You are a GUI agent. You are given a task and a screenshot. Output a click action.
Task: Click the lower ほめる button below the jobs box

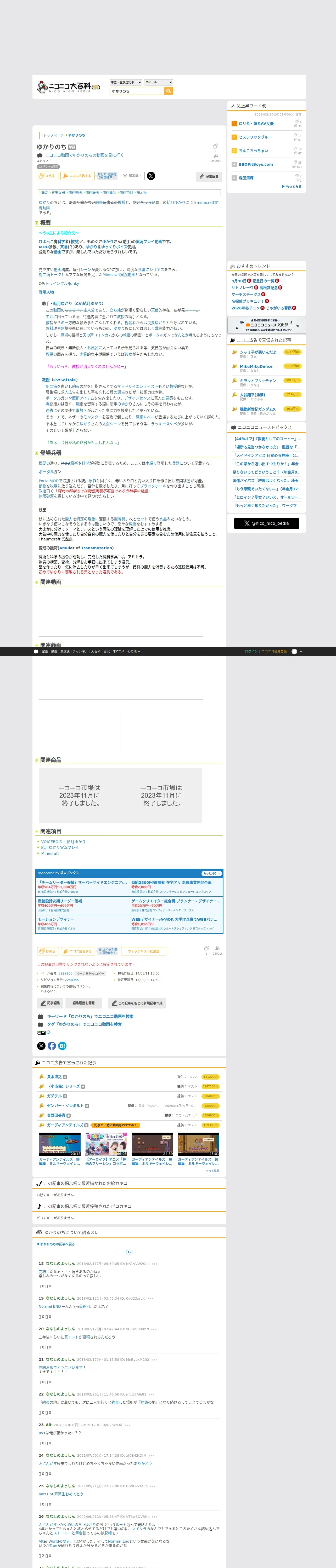[x=48, y=952]
